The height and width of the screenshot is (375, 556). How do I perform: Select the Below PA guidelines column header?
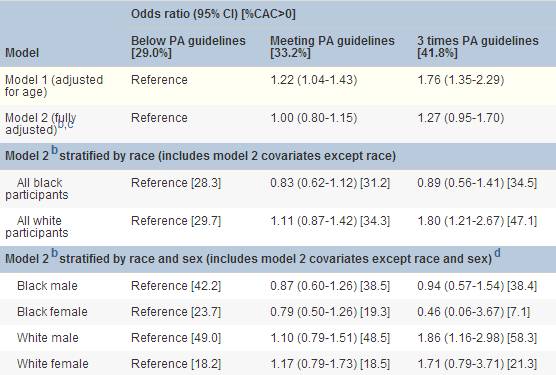[x=188, y=47]
